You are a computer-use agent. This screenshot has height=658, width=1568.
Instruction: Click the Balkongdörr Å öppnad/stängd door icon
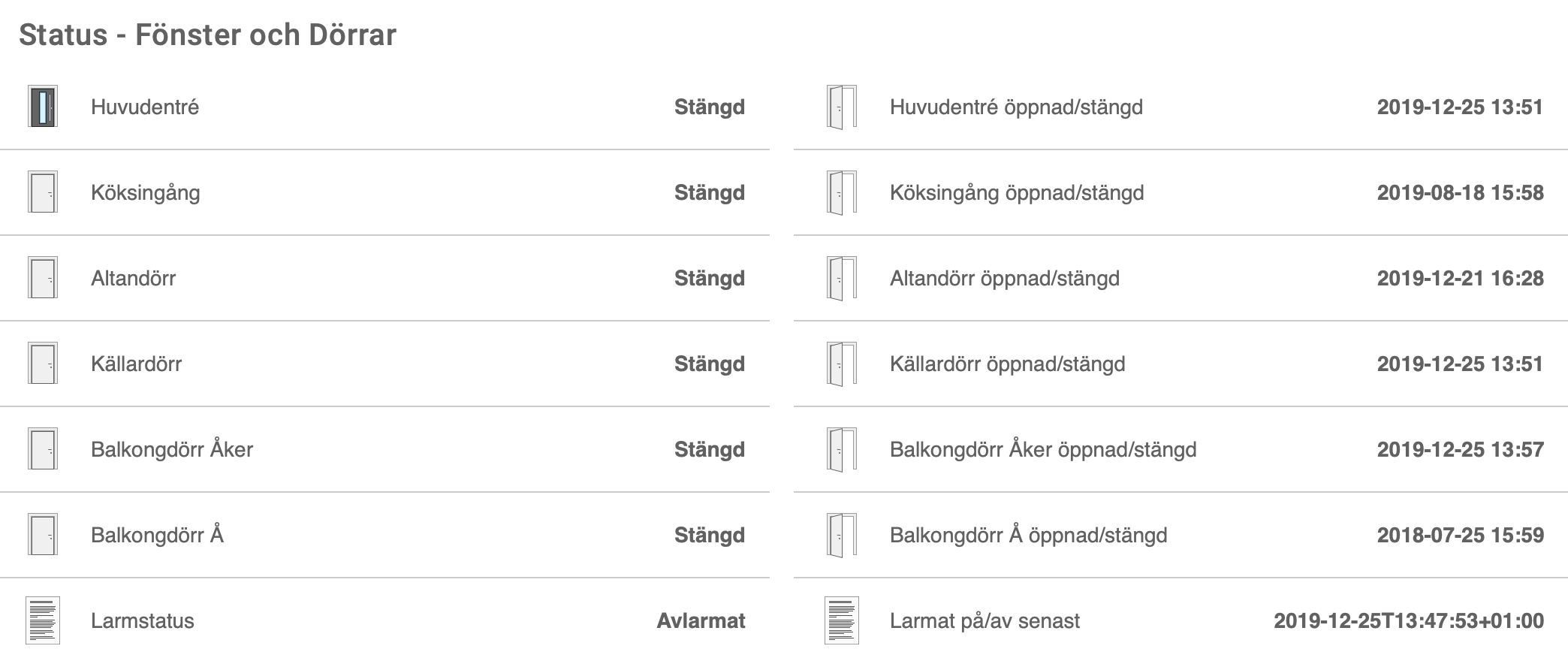[x=842, y=535]
